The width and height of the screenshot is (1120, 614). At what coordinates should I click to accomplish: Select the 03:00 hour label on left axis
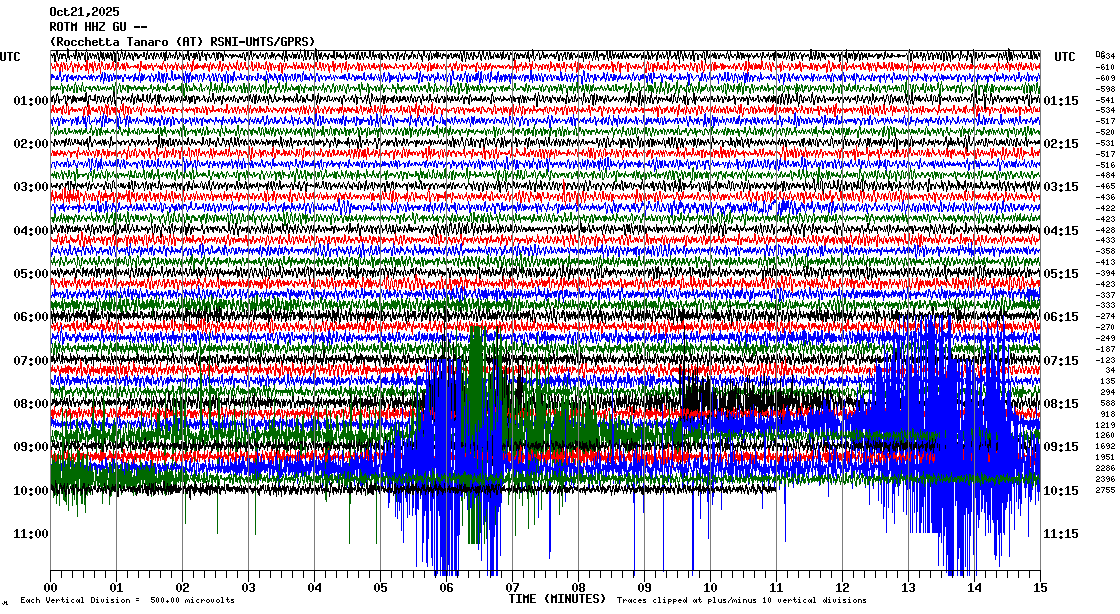[x=31, y=187]
